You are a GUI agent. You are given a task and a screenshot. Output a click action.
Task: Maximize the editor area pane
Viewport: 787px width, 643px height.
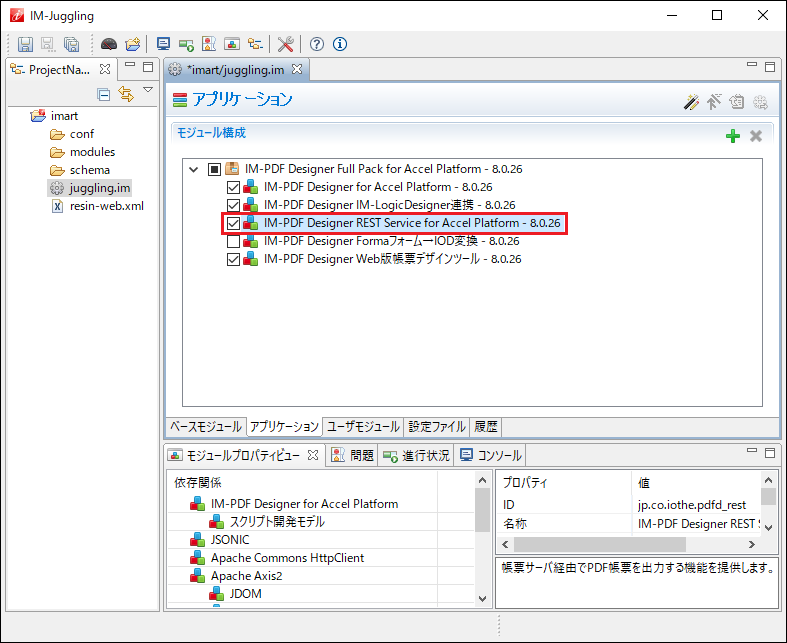(769, 66)
